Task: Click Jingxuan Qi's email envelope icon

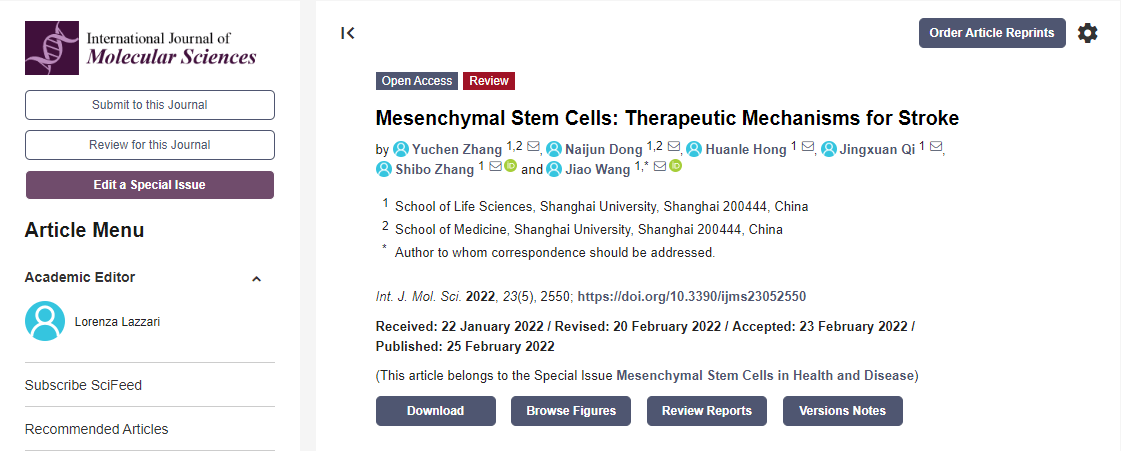Action: tap(936, 148)
